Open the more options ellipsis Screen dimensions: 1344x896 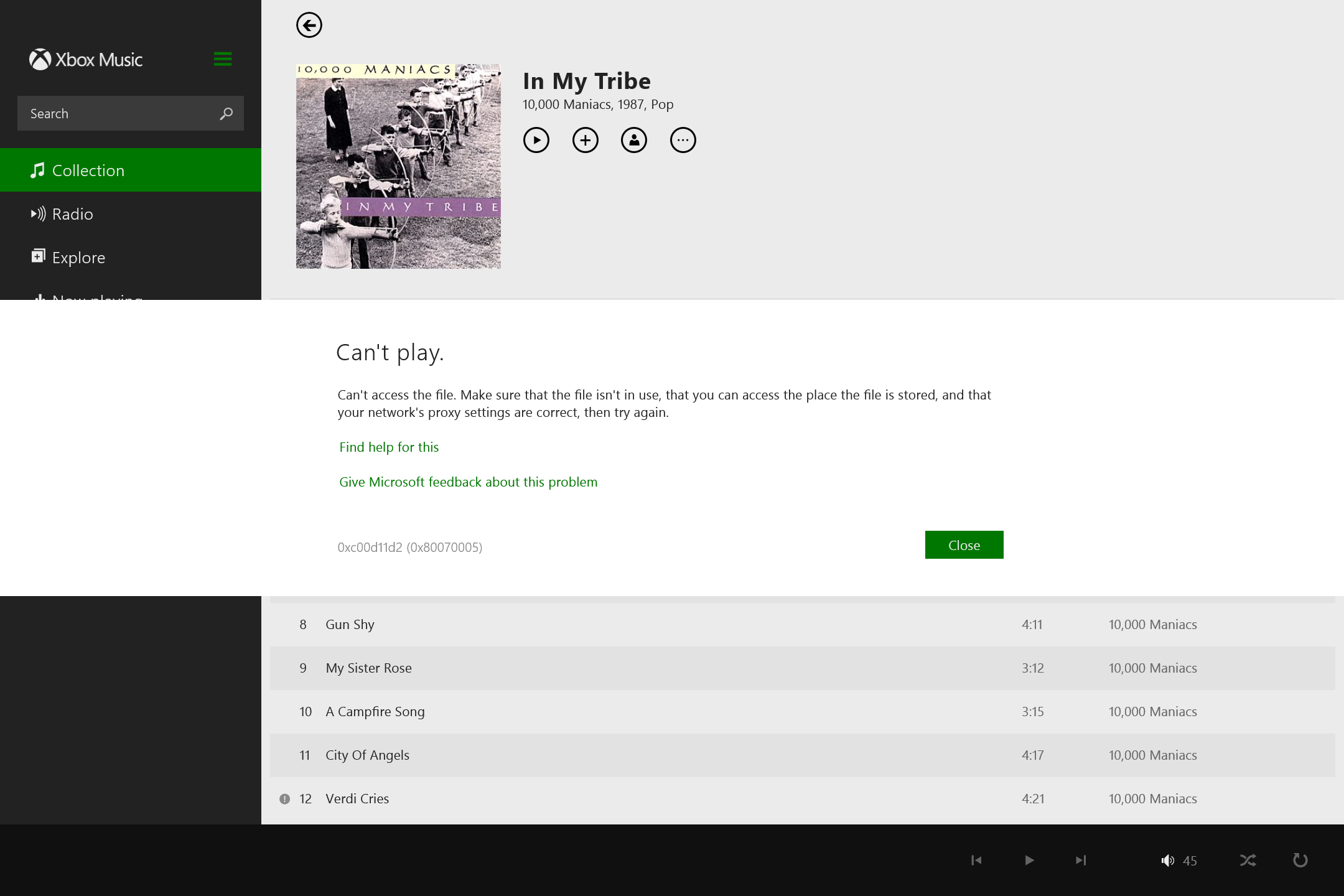683,140
